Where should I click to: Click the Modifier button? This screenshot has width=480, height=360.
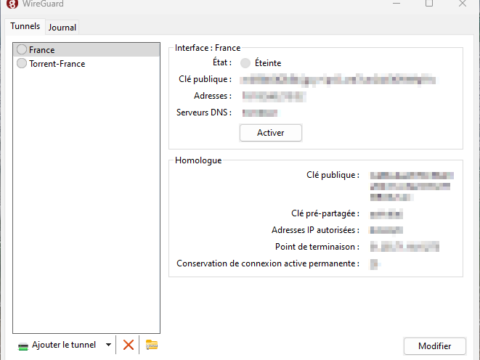(435, 346)
